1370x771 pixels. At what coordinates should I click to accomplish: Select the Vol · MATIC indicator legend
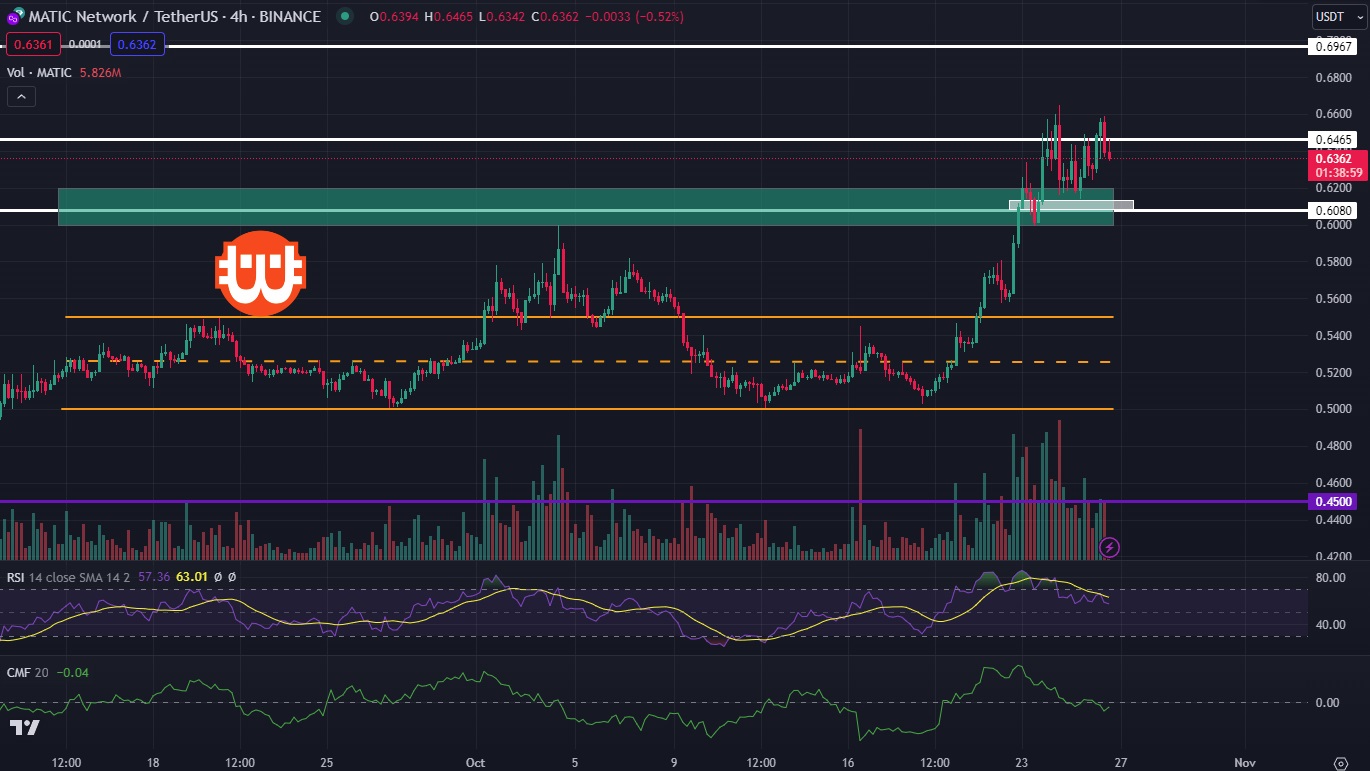click(40, 73)
